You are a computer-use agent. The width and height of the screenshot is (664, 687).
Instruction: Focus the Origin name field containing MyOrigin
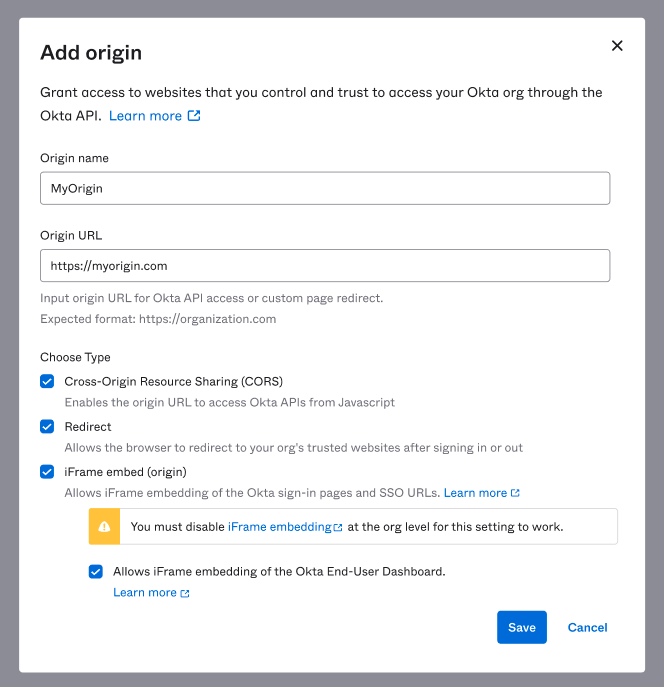(x=325, y=188)
